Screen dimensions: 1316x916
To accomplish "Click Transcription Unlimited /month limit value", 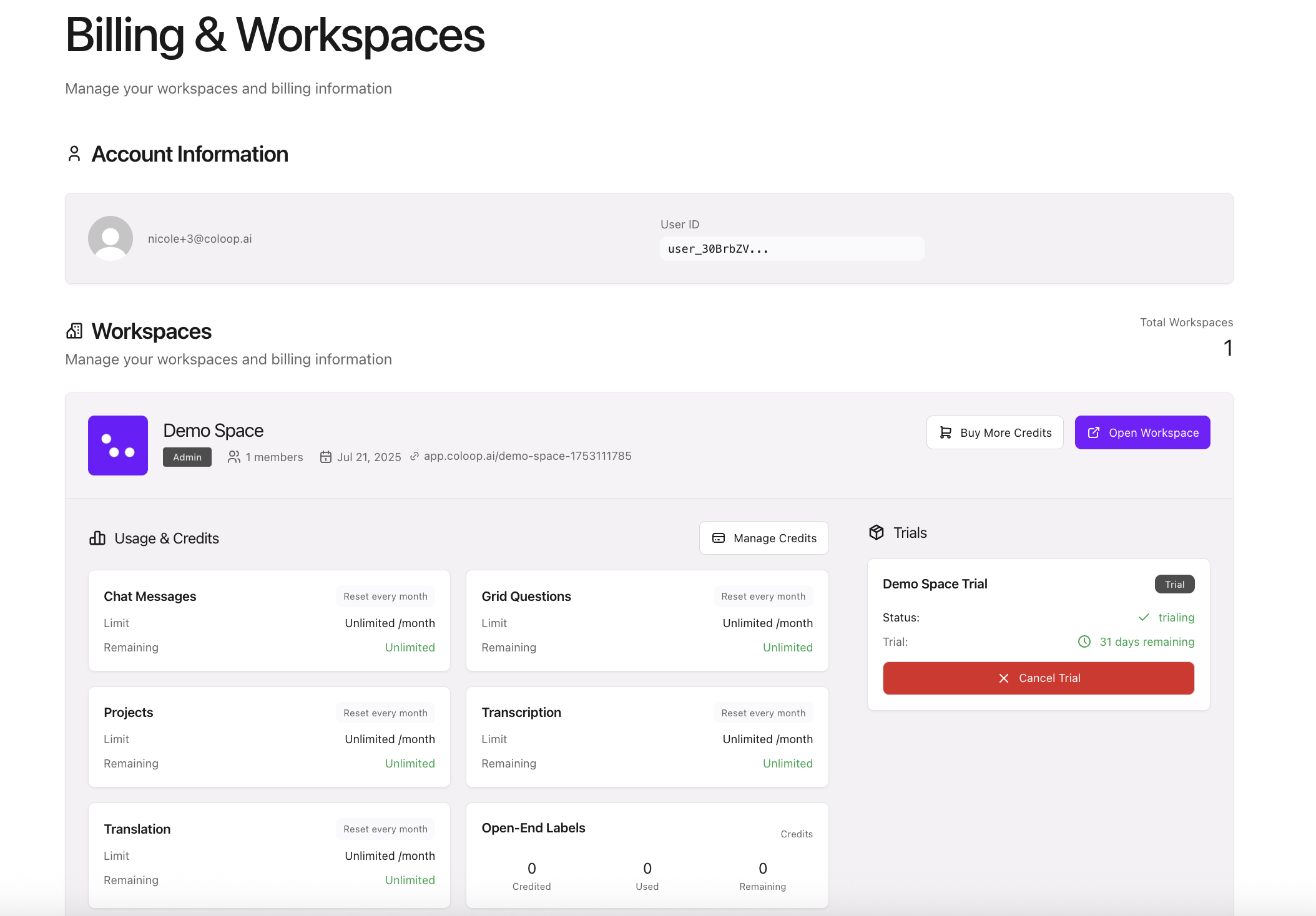I will [x=768, y=739].
